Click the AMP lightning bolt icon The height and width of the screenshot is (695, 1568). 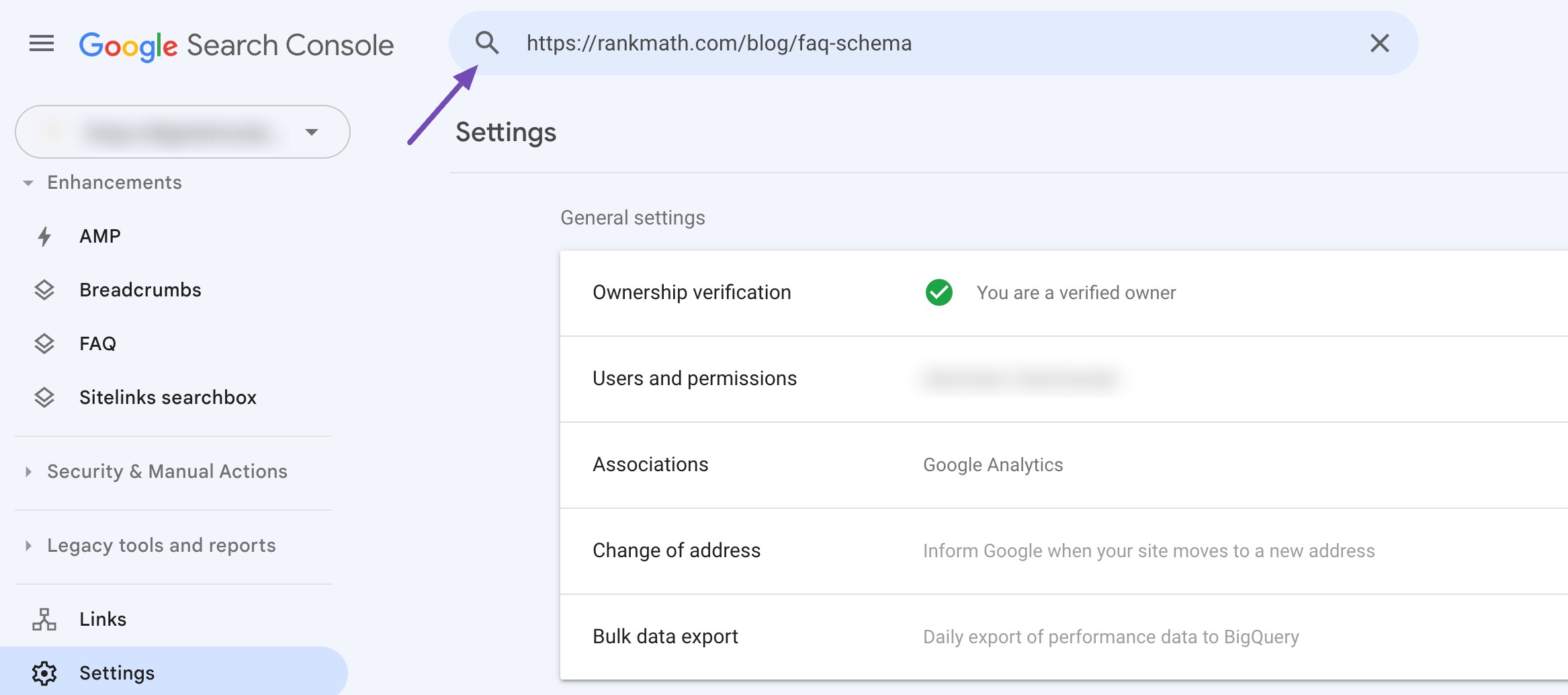[44, 236]
